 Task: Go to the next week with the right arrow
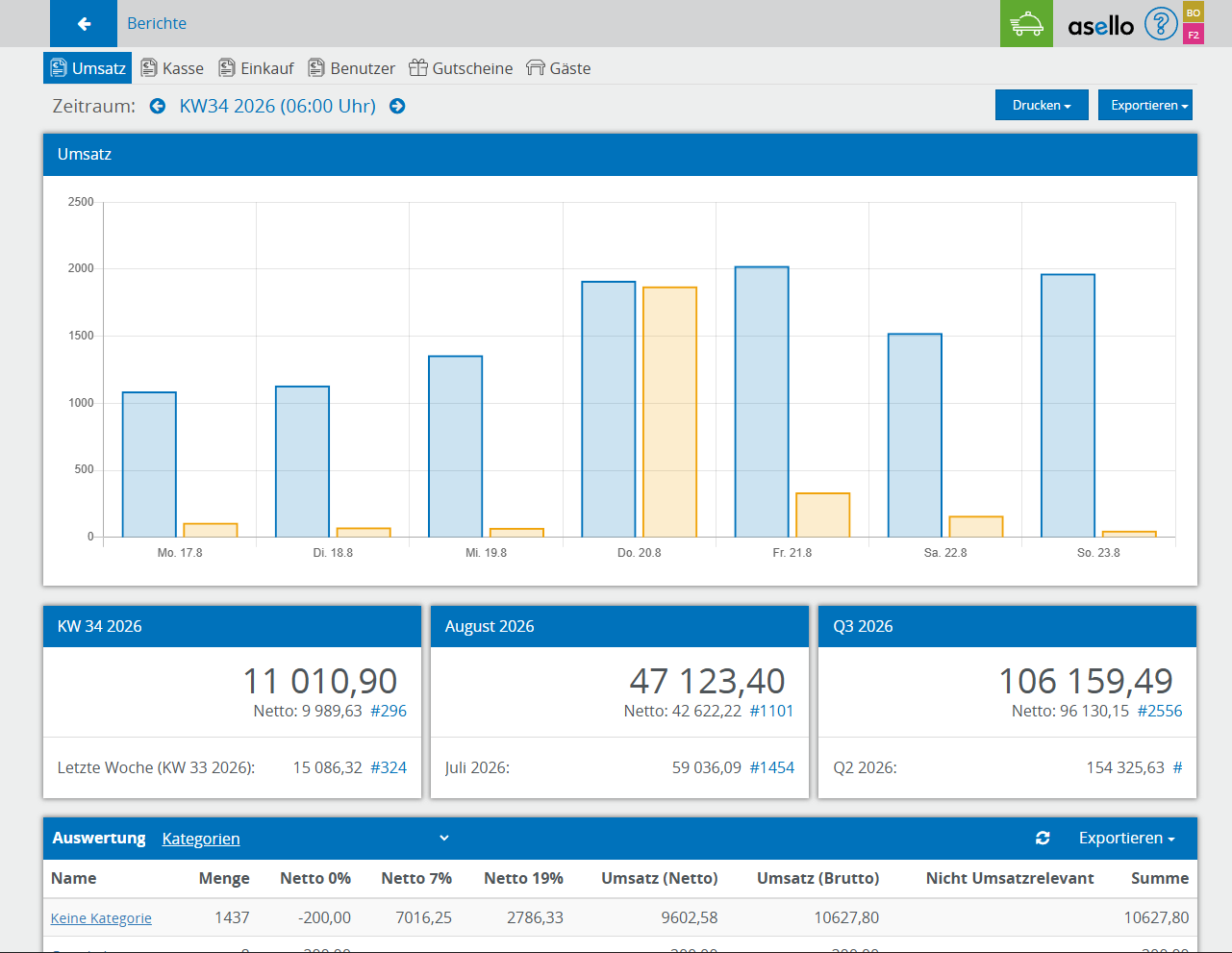[397, 106]
